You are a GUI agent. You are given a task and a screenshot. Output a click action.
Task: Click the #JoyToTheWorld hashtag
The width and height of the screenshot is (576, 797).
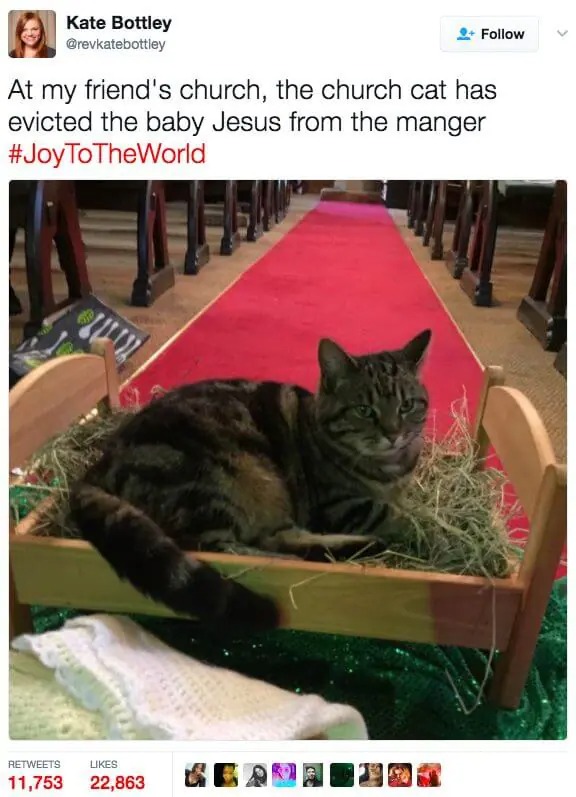tap(107, 154)
